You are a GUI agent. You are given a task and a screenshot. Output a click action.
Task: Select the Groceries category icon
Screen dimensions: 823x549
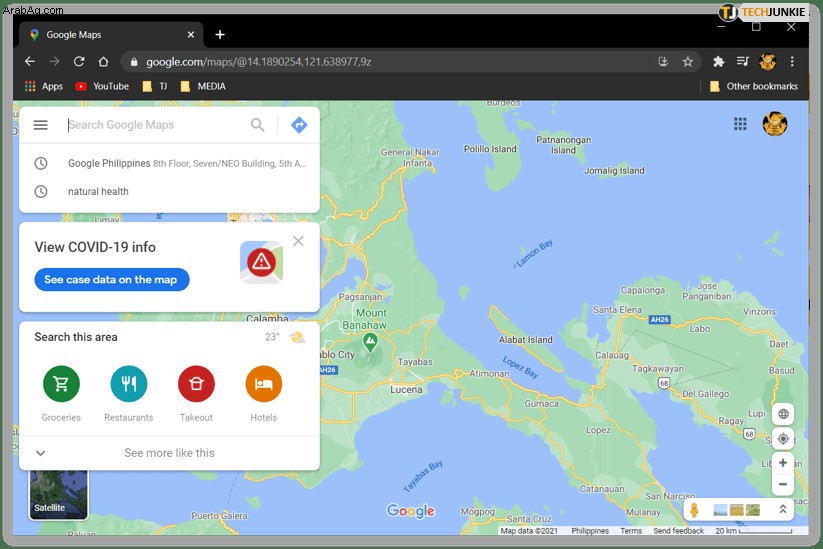[x=61, y=384]
